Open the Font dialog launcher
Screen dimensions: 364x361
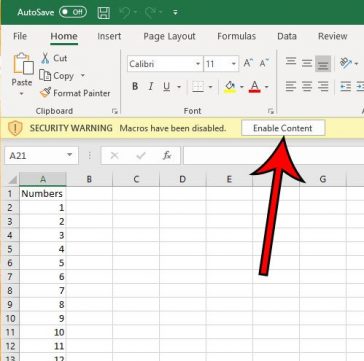tap(271, 111)
